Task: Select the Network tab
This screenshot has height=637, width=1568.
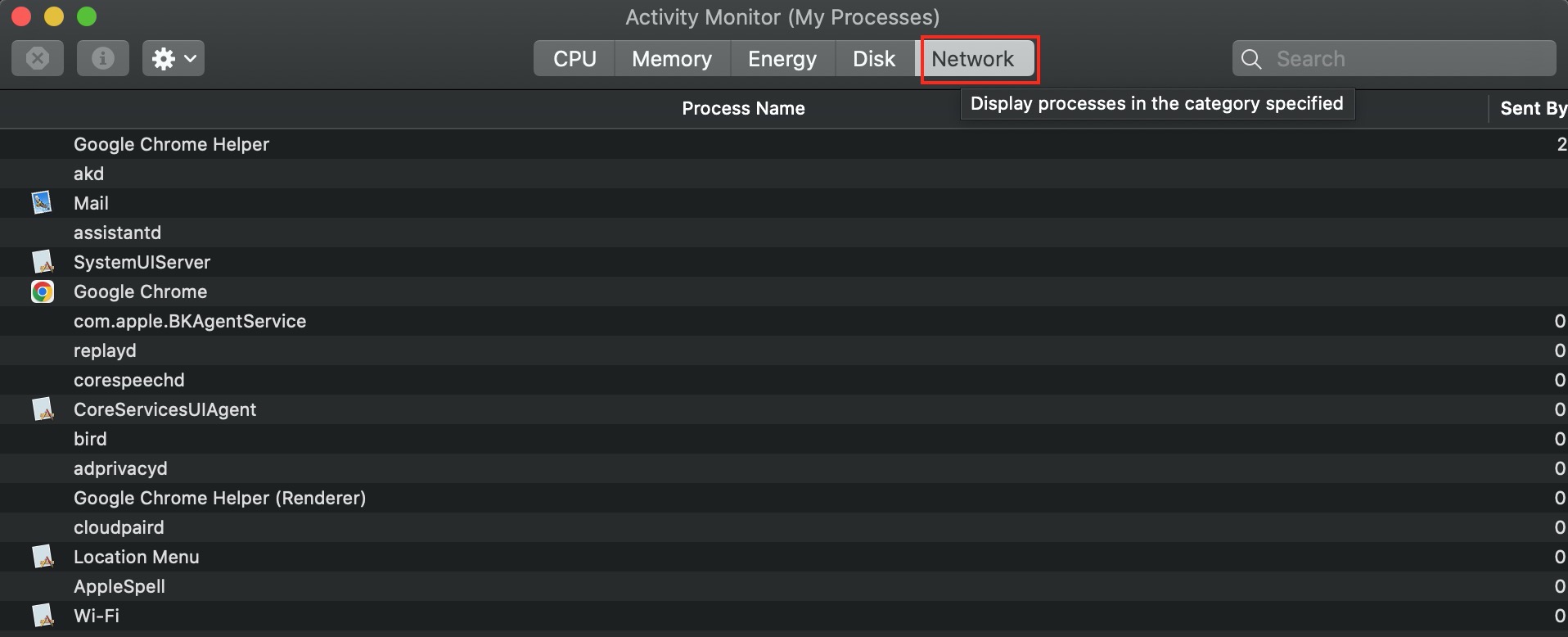Action: click(x=973, y=59)
